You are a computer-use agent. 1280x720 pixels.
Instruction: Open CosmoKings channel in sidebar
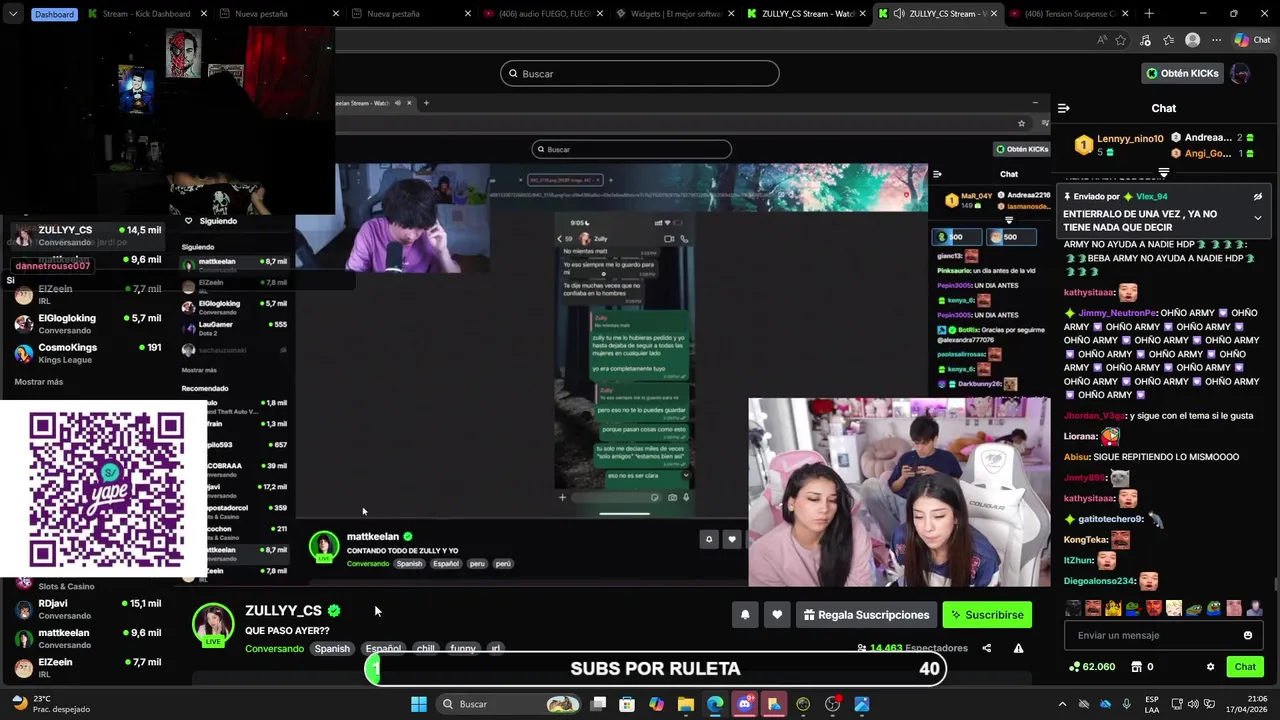coord(88,353)
